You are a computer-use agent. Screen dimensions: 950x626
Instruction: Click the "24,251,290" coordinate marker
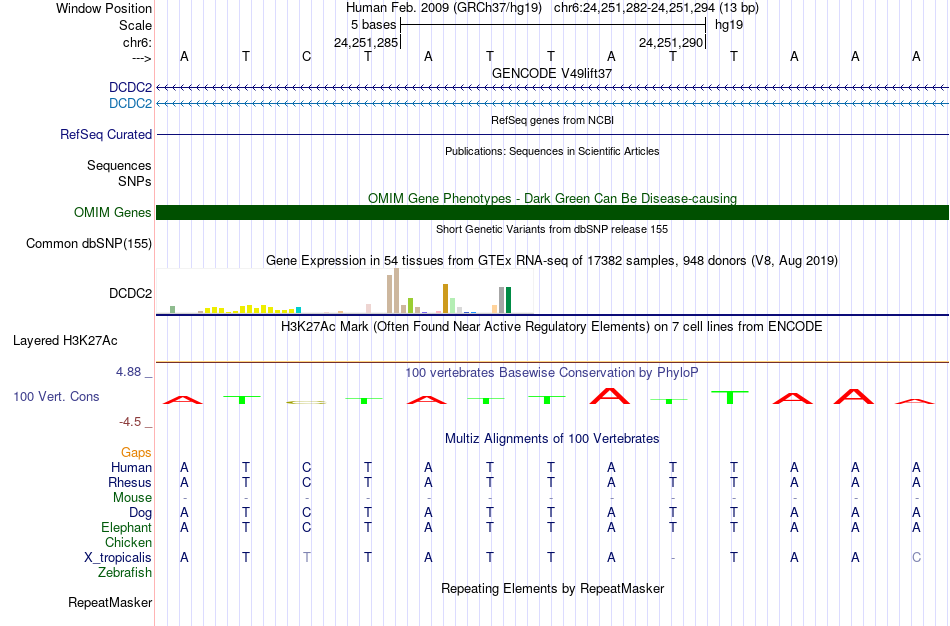tap(671, 42)
